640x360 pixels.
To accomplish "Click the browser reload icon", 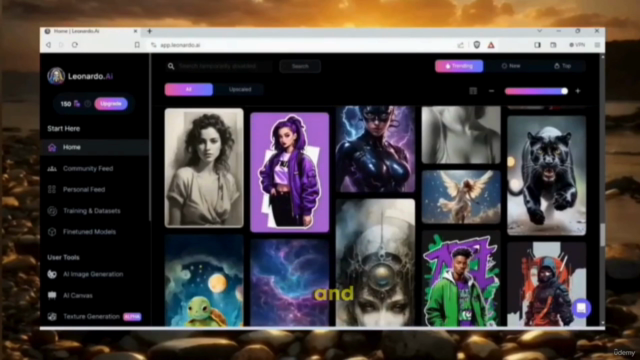I will point(75,45).
